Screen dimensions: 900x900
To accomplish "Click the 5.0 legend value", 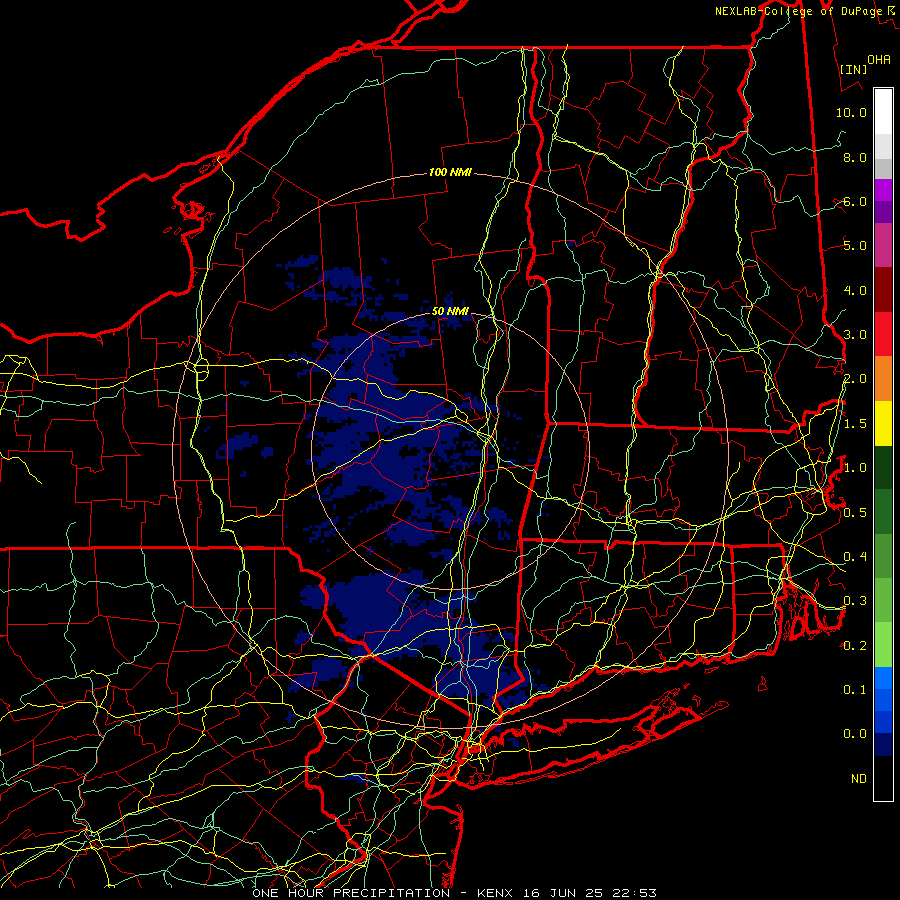I will (x=855, y=246).
